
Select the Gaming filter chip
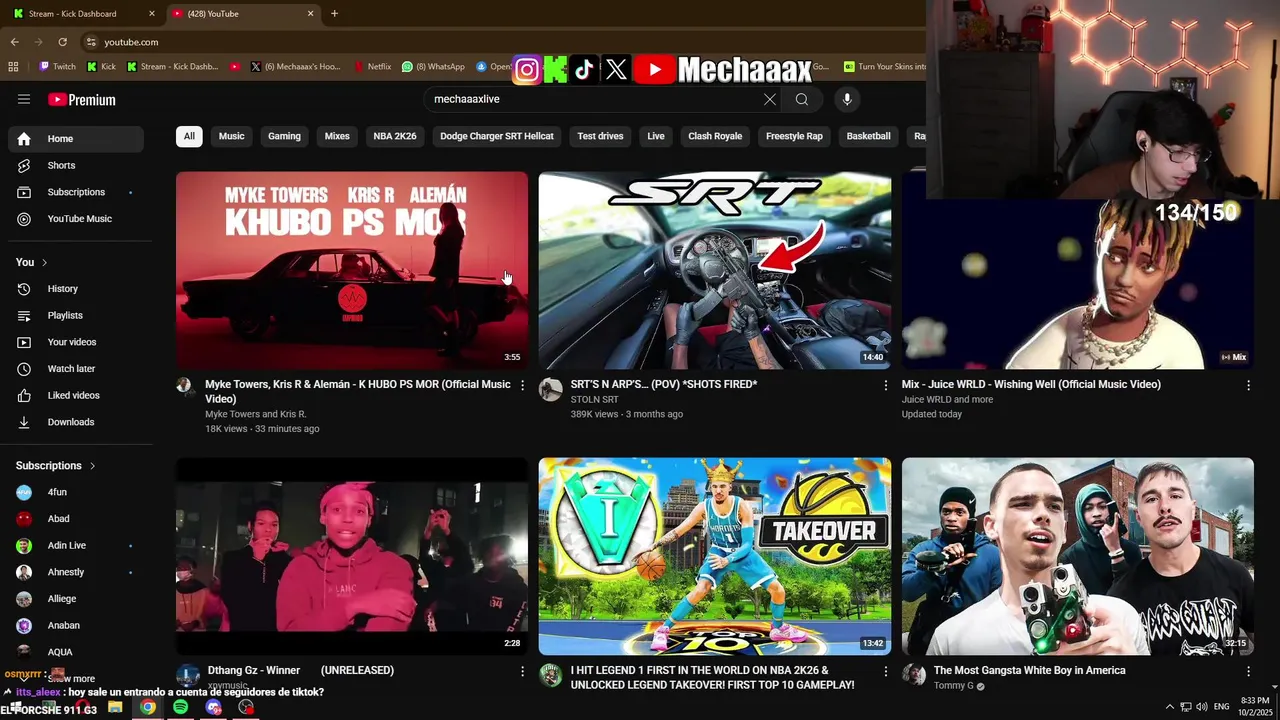[x=284, y=136]
